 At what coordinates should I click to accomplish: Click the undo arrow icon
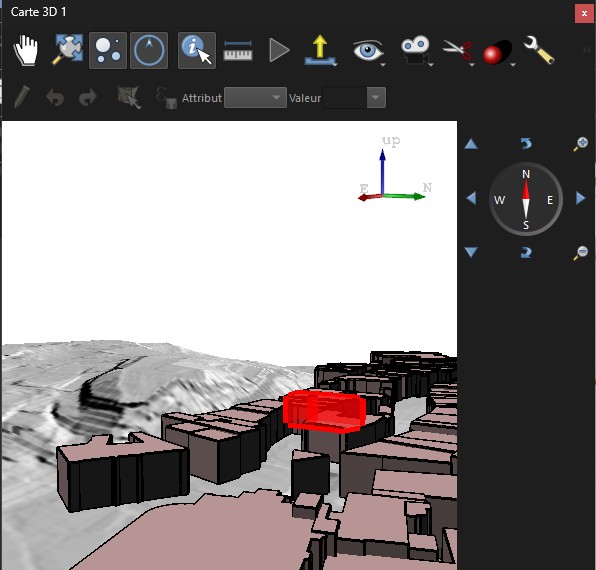click(55, 98)
